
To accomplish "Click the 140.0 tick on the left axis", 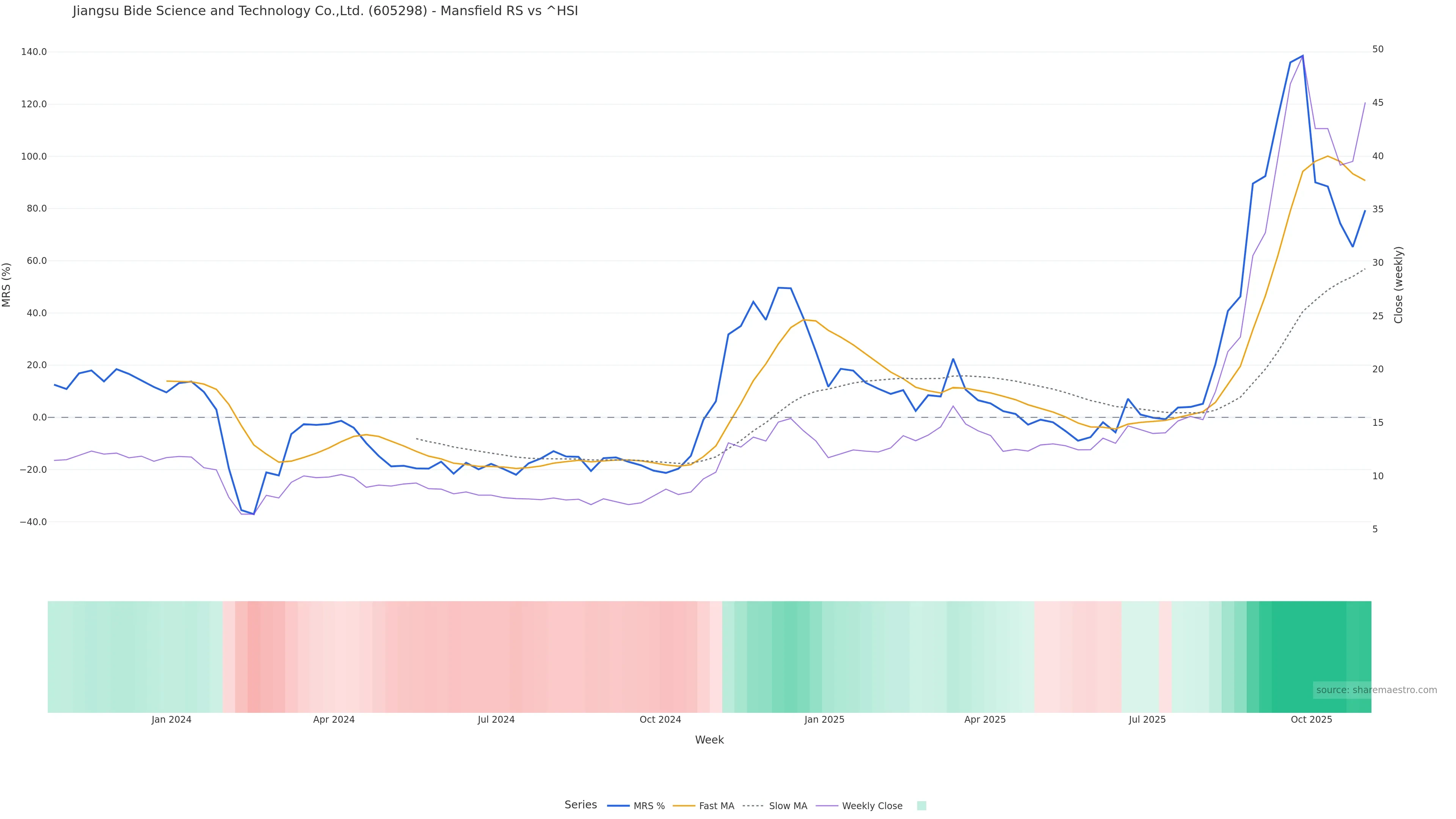I will [33, 52].
